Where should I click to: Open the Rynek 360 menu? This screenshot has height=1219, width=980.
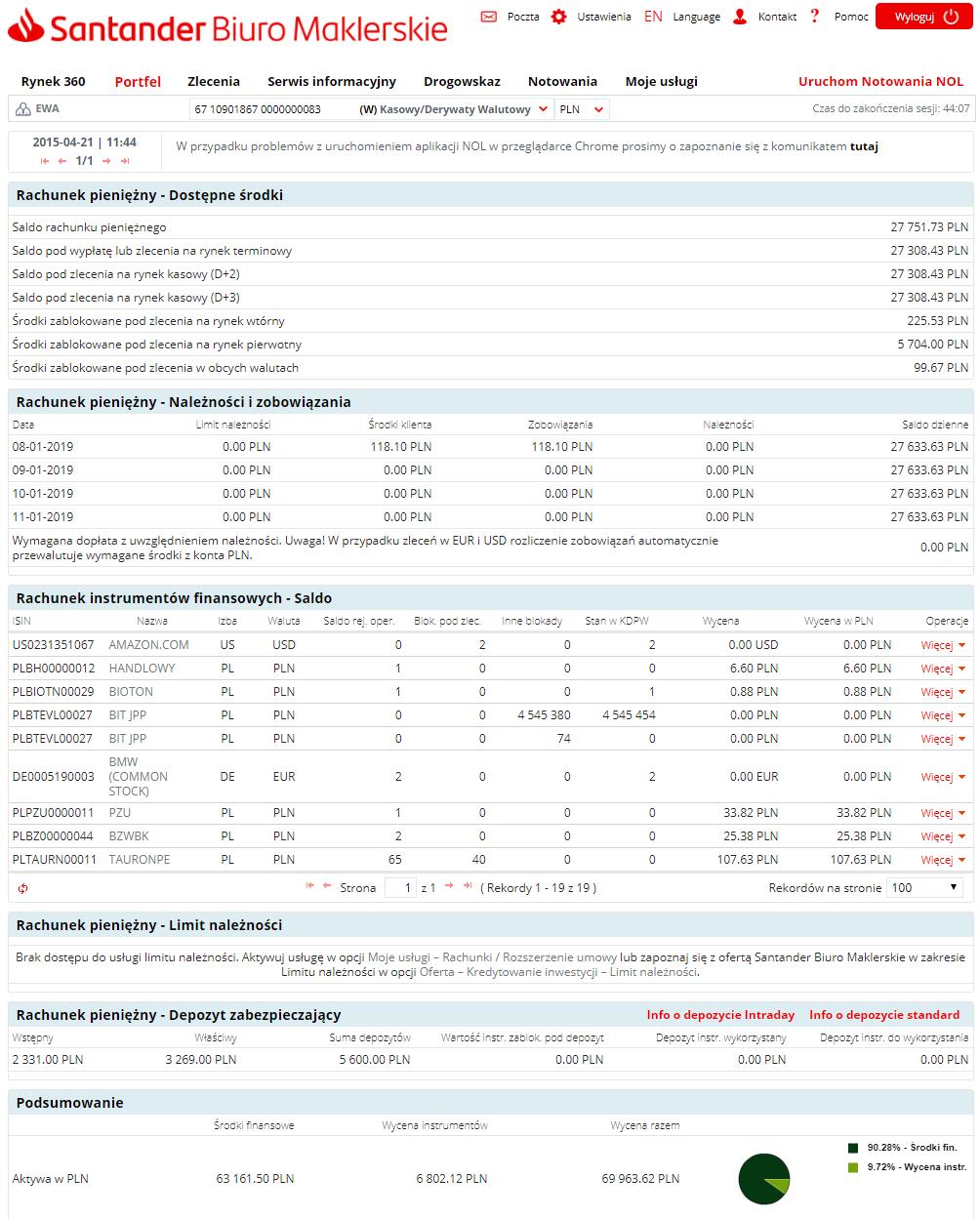tap(54, 81)
